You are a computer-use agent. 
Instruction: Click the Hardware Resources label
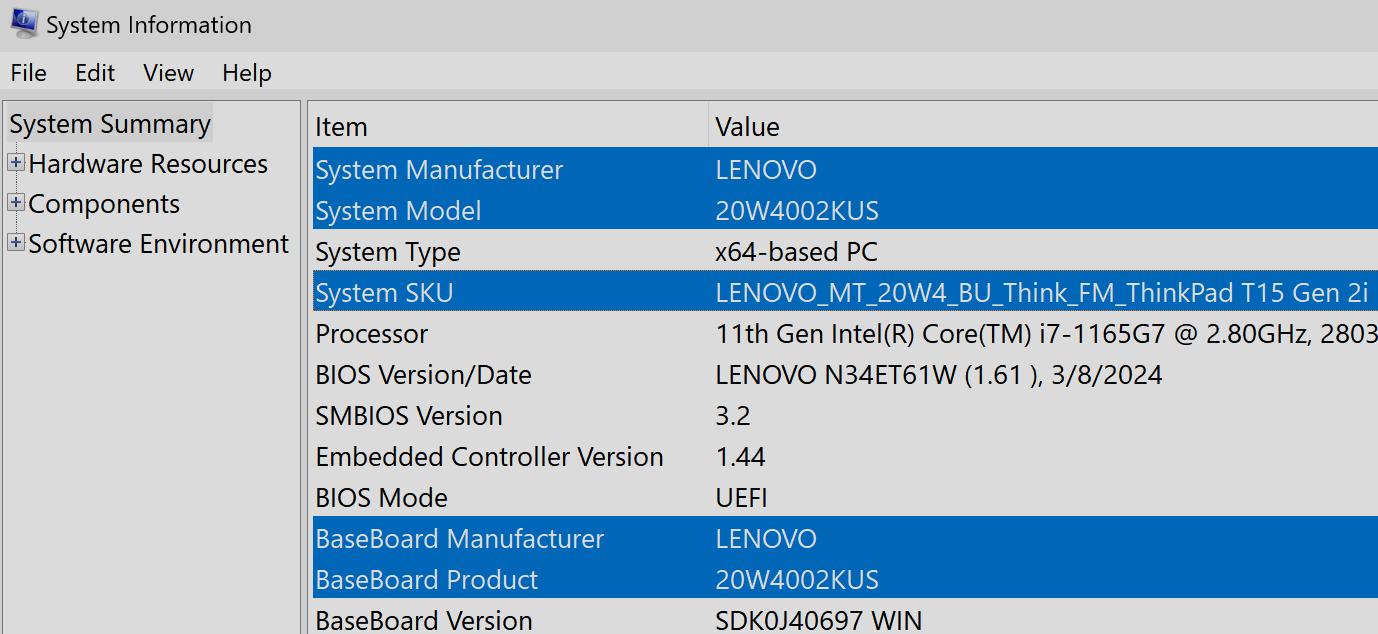(x=148, y=163)
